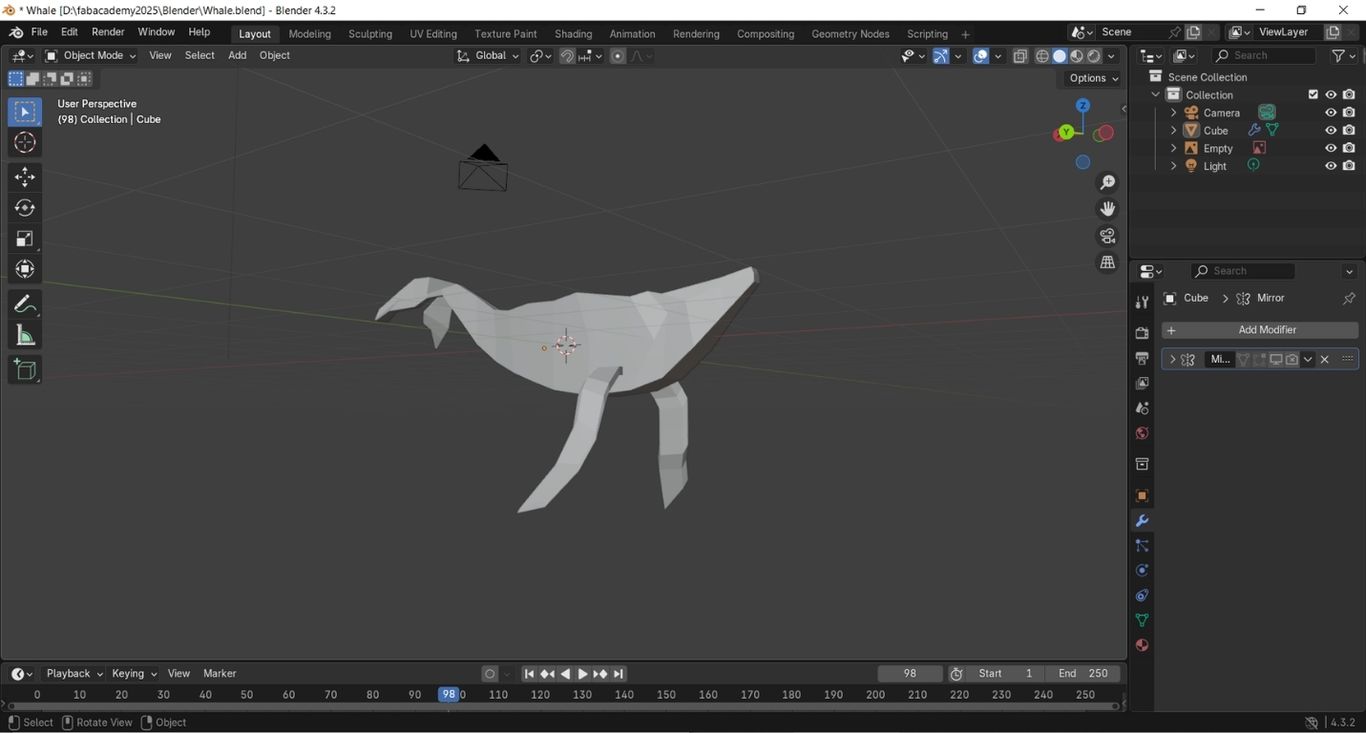The image size is (1366, 733).
Task: Click the Add Modifier button
Action: [x=1260, y=330]
